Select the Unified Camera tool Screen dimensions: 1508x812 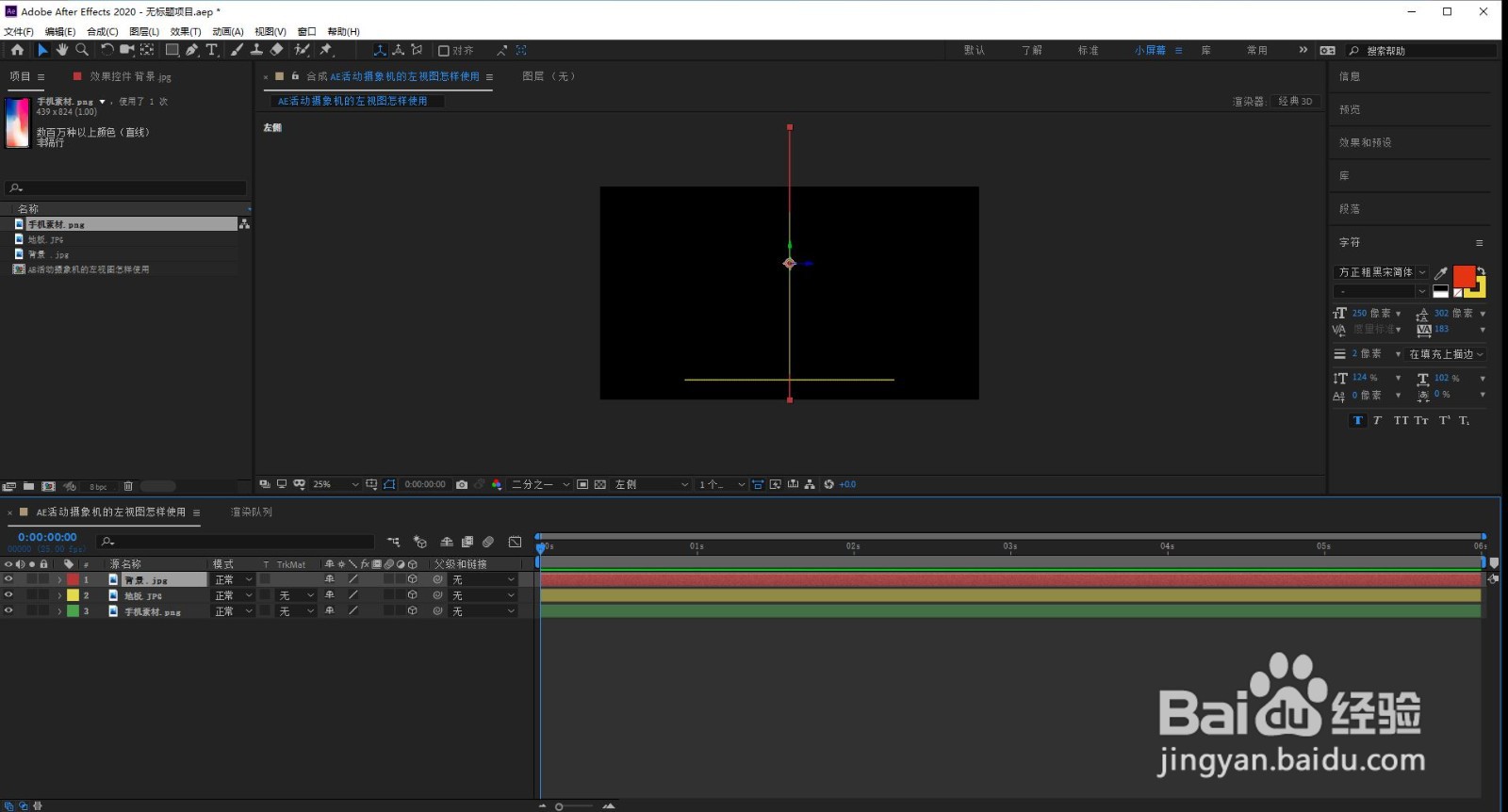pyautogui.click(x=126, y=50)
